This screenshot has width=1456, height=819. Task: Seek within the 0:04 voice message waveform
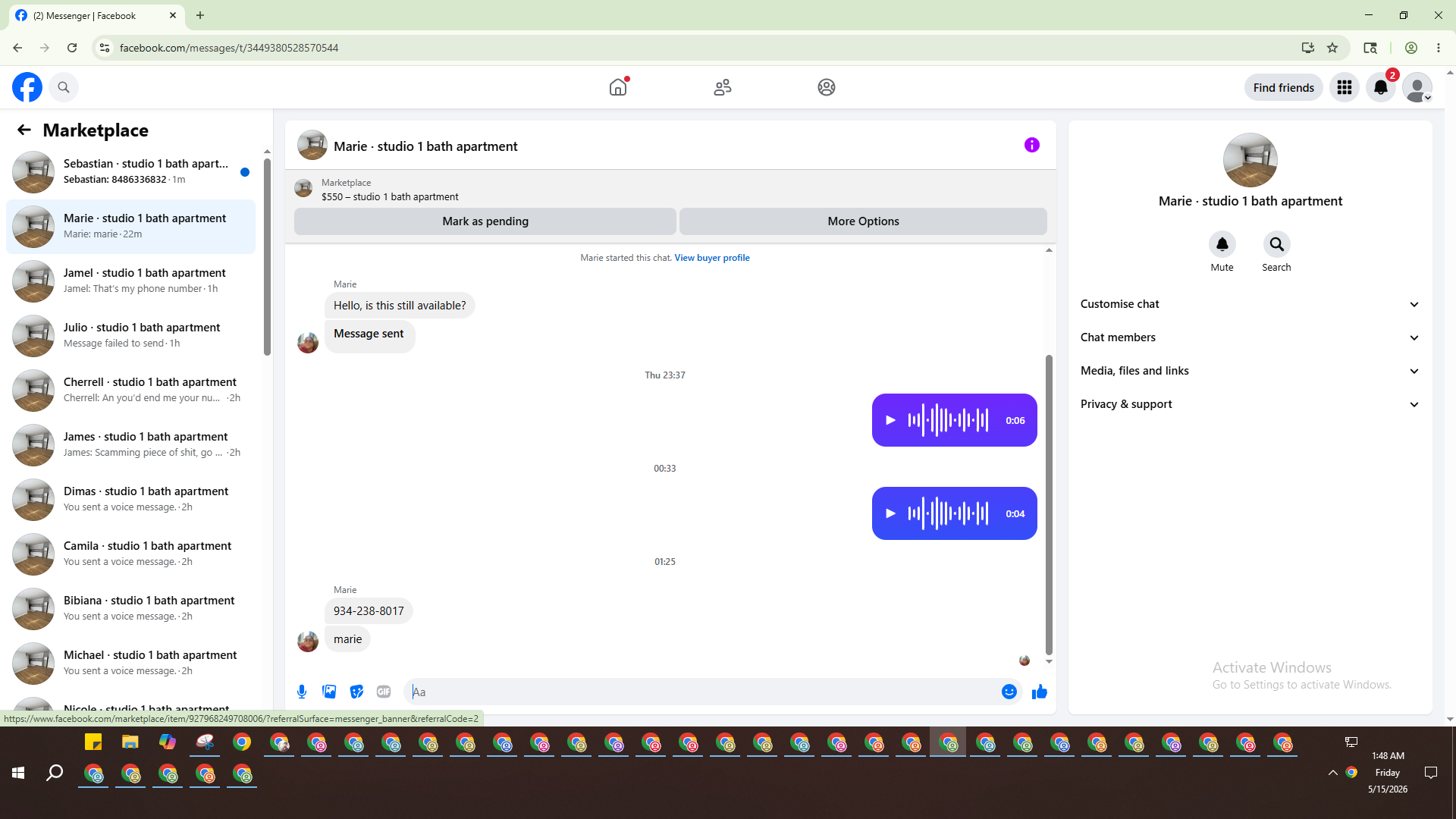click(x=948, y=513)
